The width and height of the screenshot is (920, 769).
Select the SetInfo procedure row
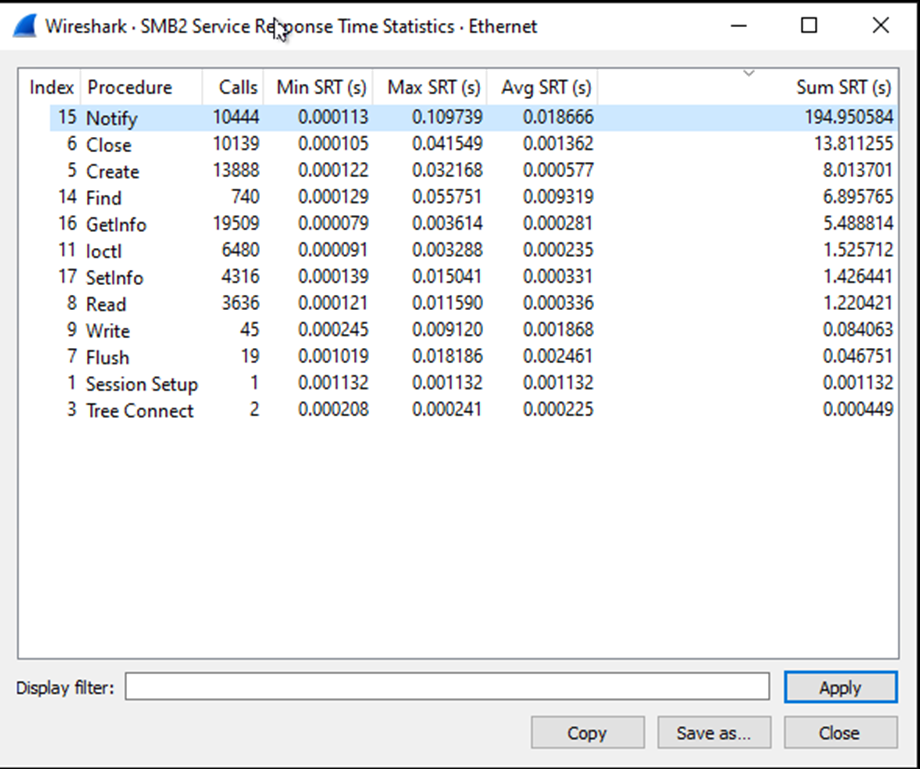pyautogui.click(x=473, y=277)
